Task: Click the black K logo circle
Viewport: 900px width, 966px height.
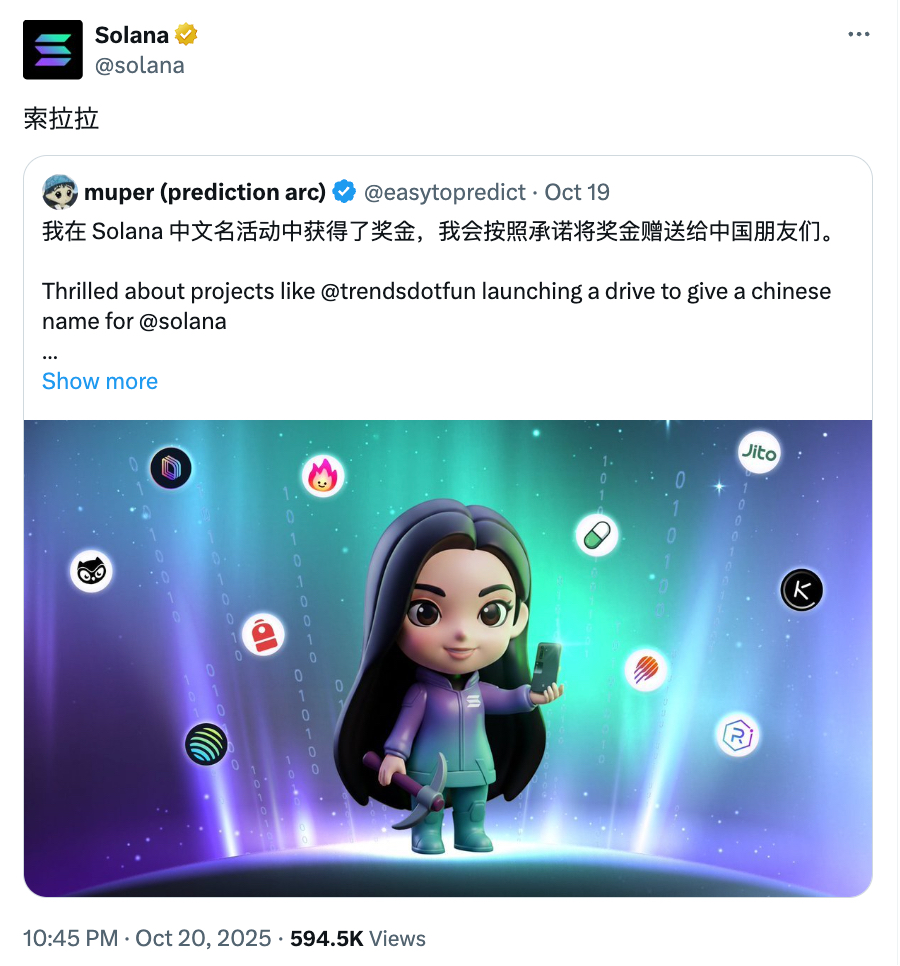Action: [801, 590]
